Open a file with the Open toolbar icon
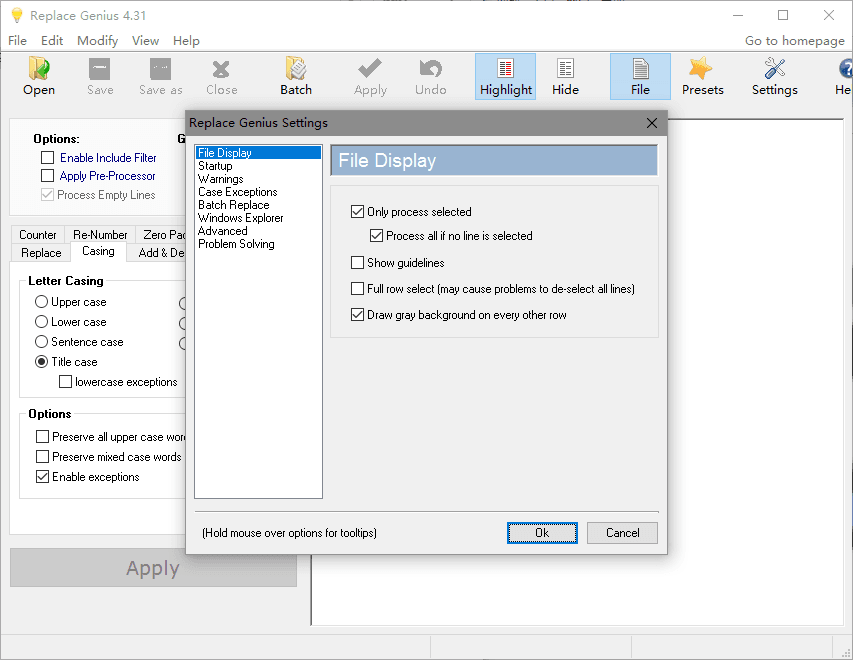The image size is (853, 660). (39, 77)
